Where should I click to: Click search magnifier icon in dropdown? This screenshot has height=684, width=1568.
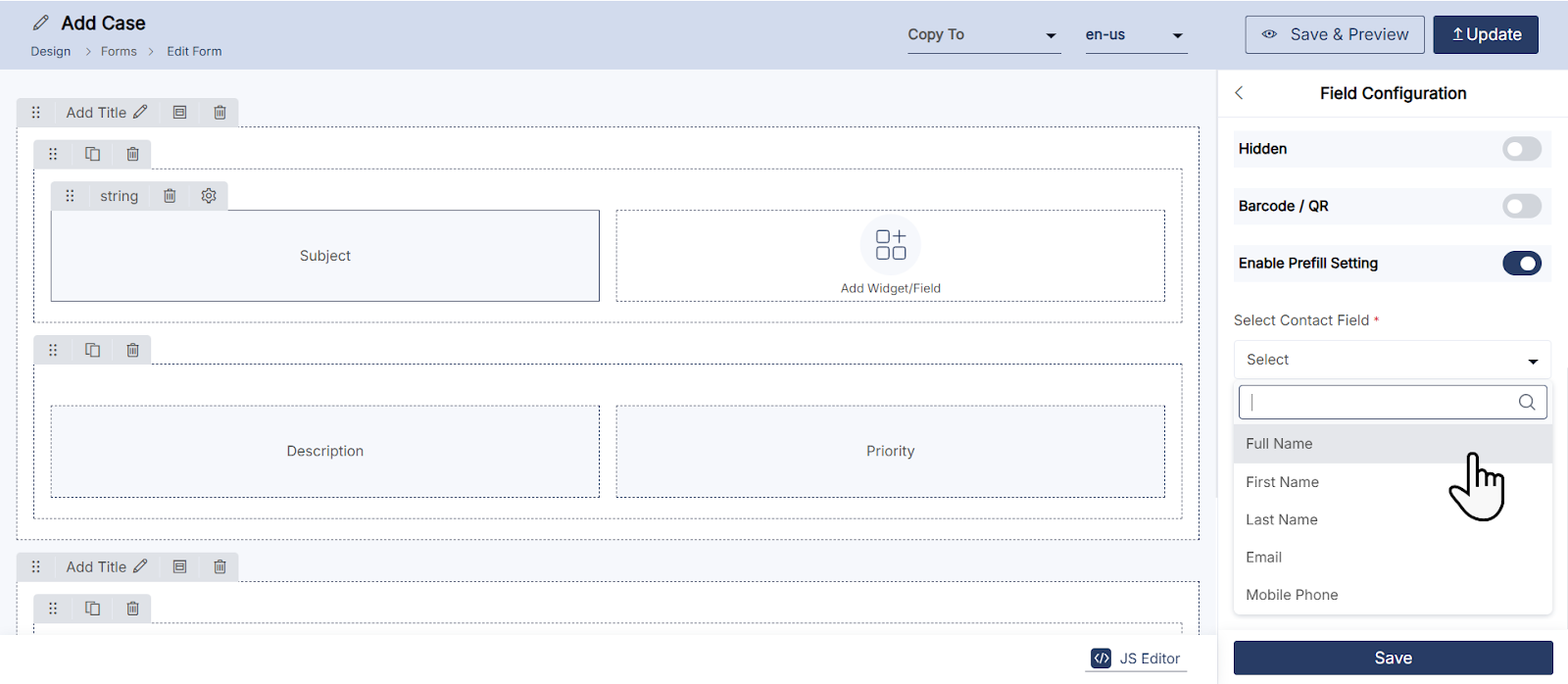pyautogui.click(x=1526, y=402)
